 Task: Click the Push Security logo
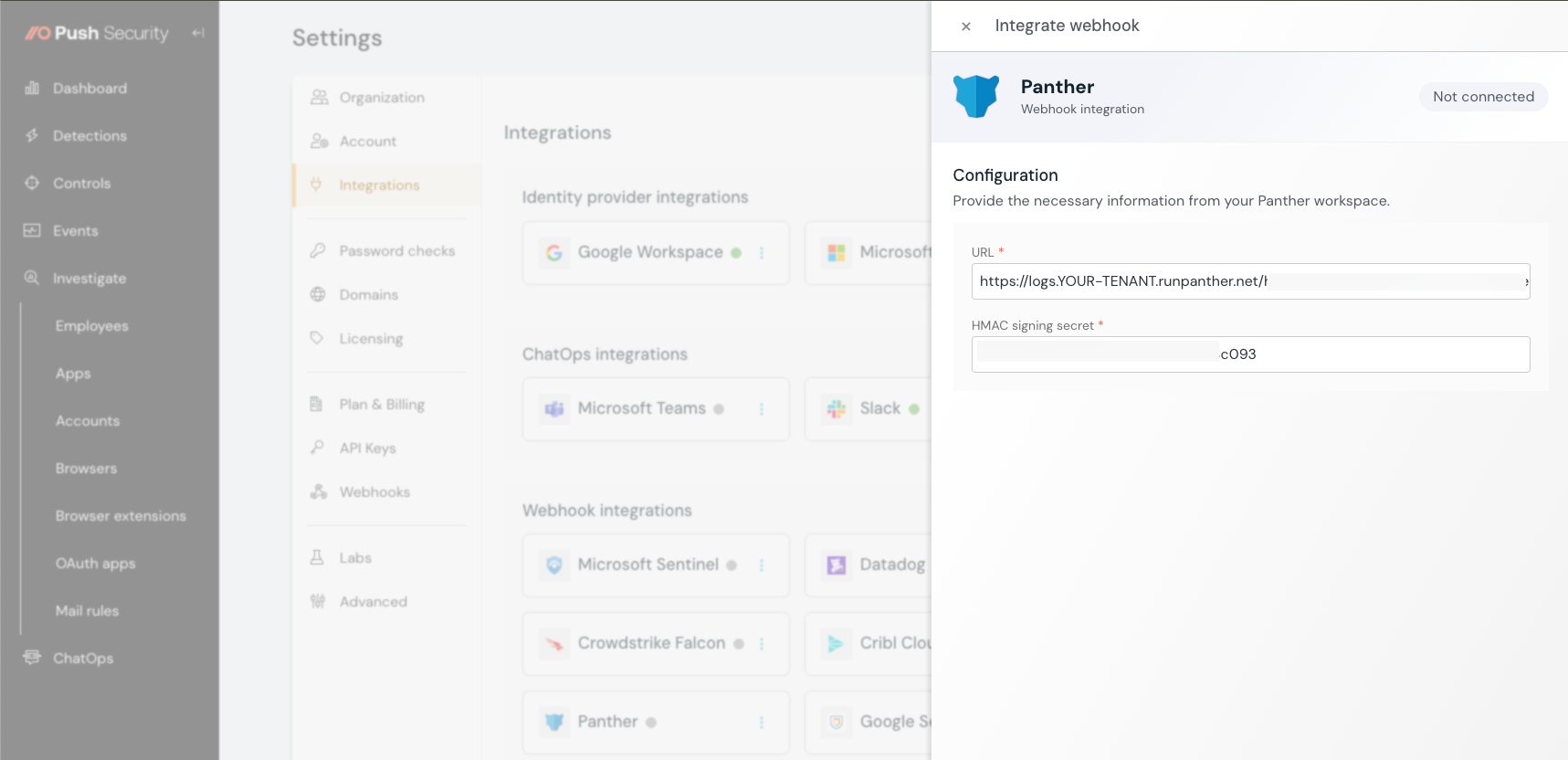pos(97,33)
